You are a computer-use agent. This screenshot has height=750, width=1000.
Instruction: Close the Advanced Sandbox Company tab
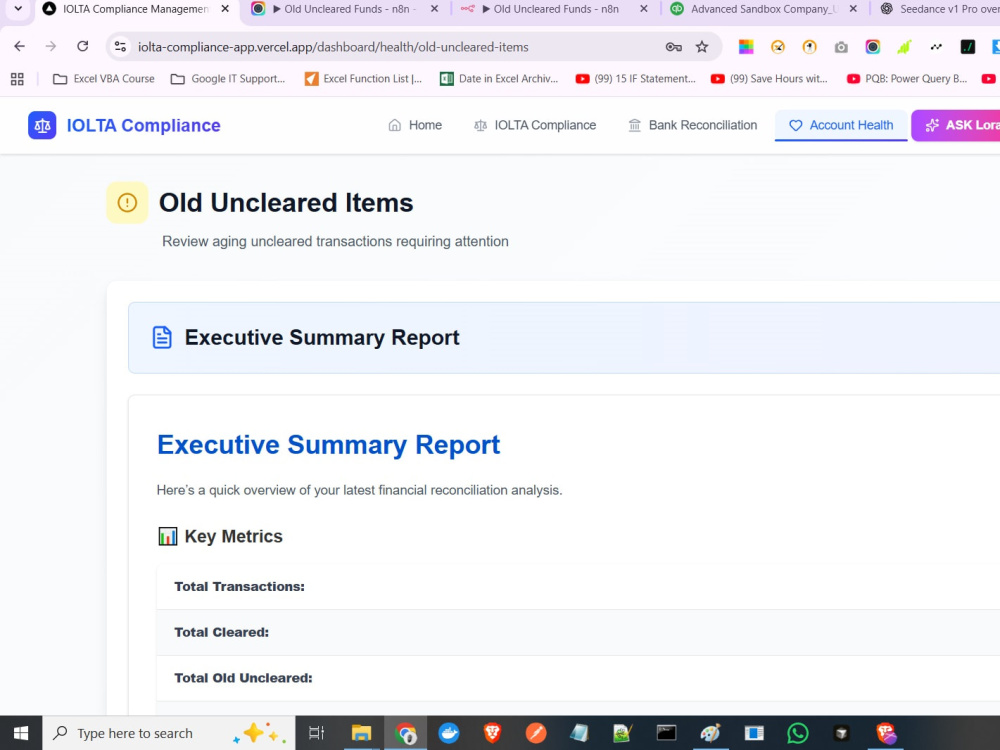[853, 9]
